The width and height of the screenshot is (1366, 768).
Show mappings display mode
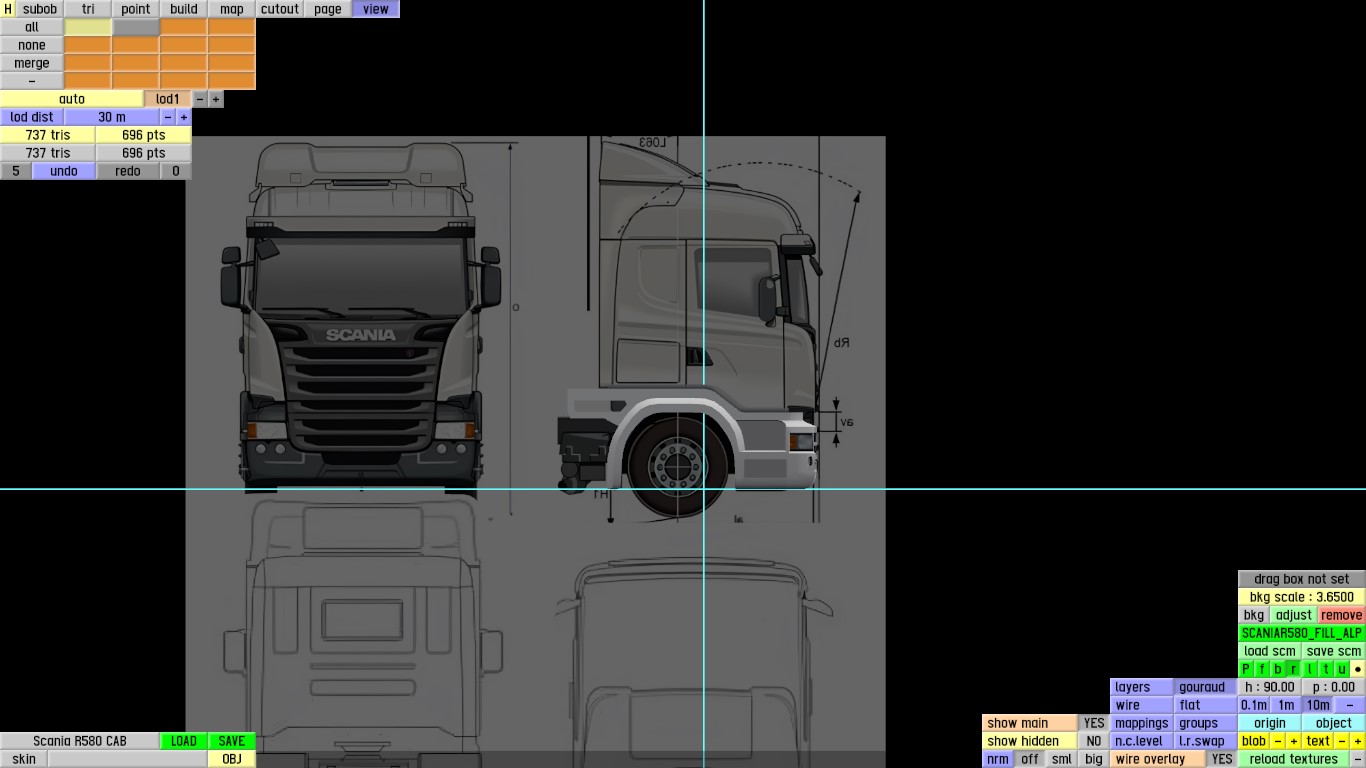click(x=1142, y=723)
